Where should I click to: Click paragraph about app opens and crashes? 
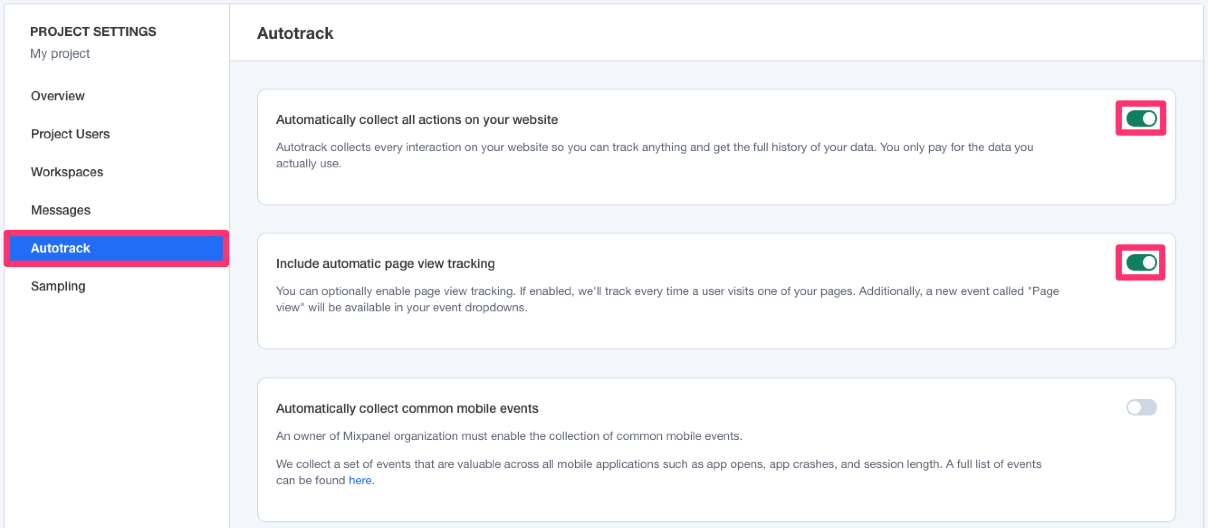pyautogui.click(x=659, y=473)
